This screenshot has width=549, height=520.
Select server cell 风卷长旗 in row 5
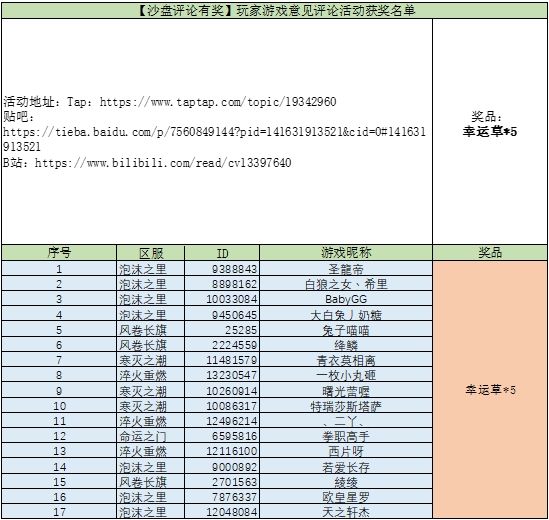coord(151,330)
